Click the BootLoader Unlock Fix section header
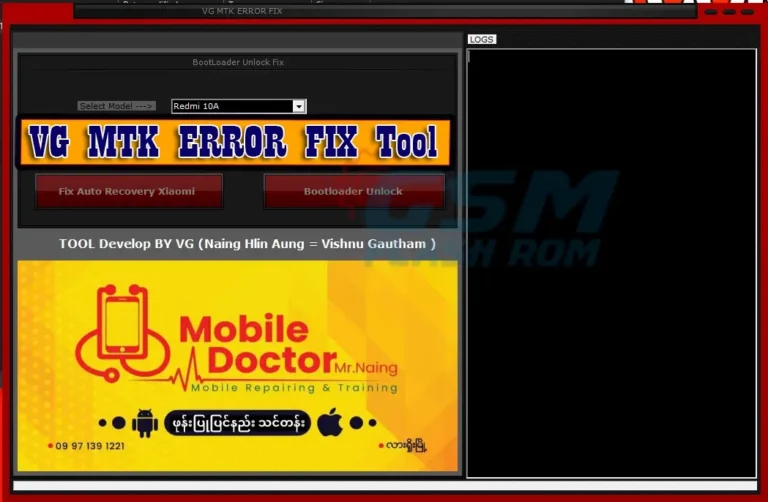768x502 pixels. coord(238,62)
